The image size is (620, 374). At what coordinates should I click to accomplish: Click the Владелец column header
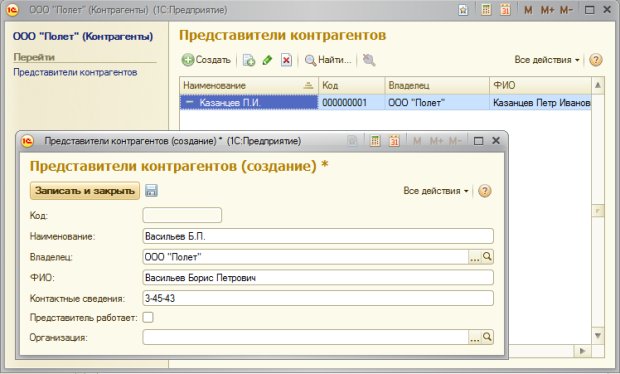pyautogui.click(x=437, y=85)
